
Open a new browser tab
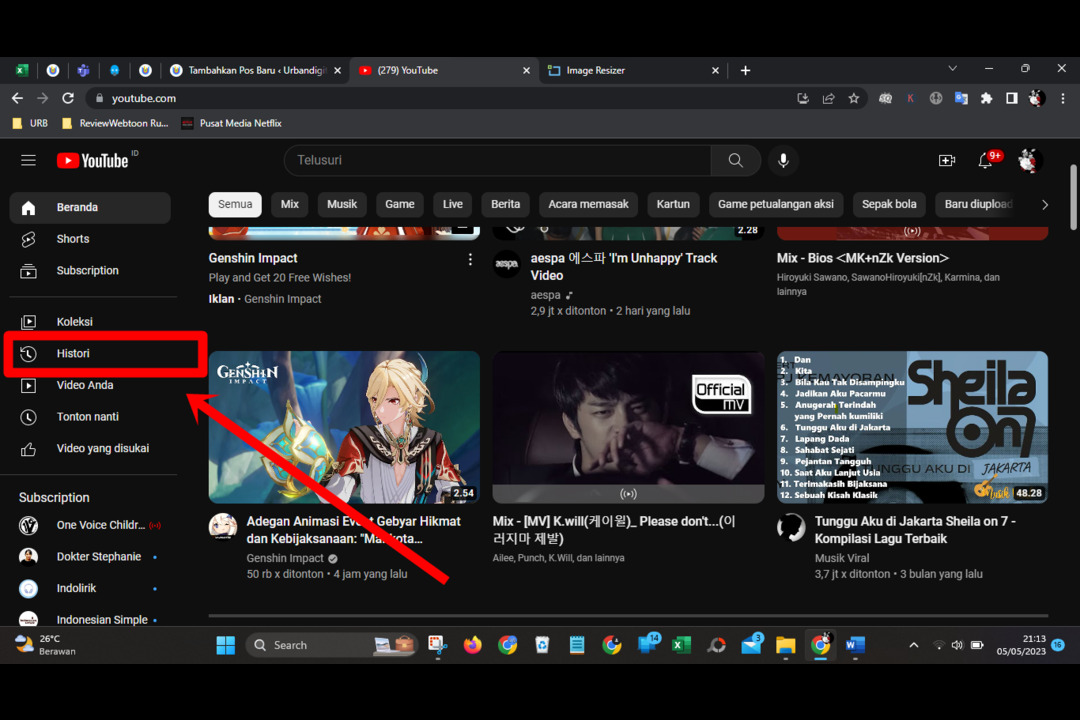pos(745,70)
